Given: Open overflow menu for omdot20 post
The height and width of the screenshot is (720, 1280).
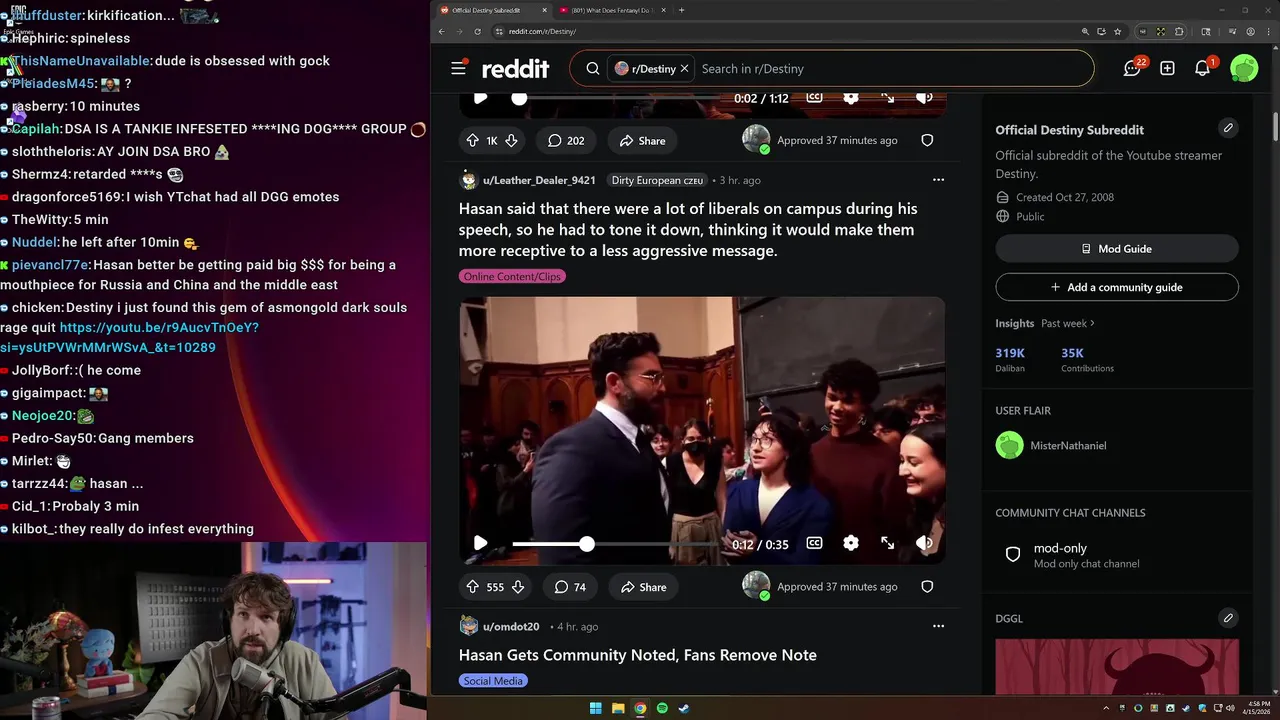Looking at the screenshot, I should 938,626.
